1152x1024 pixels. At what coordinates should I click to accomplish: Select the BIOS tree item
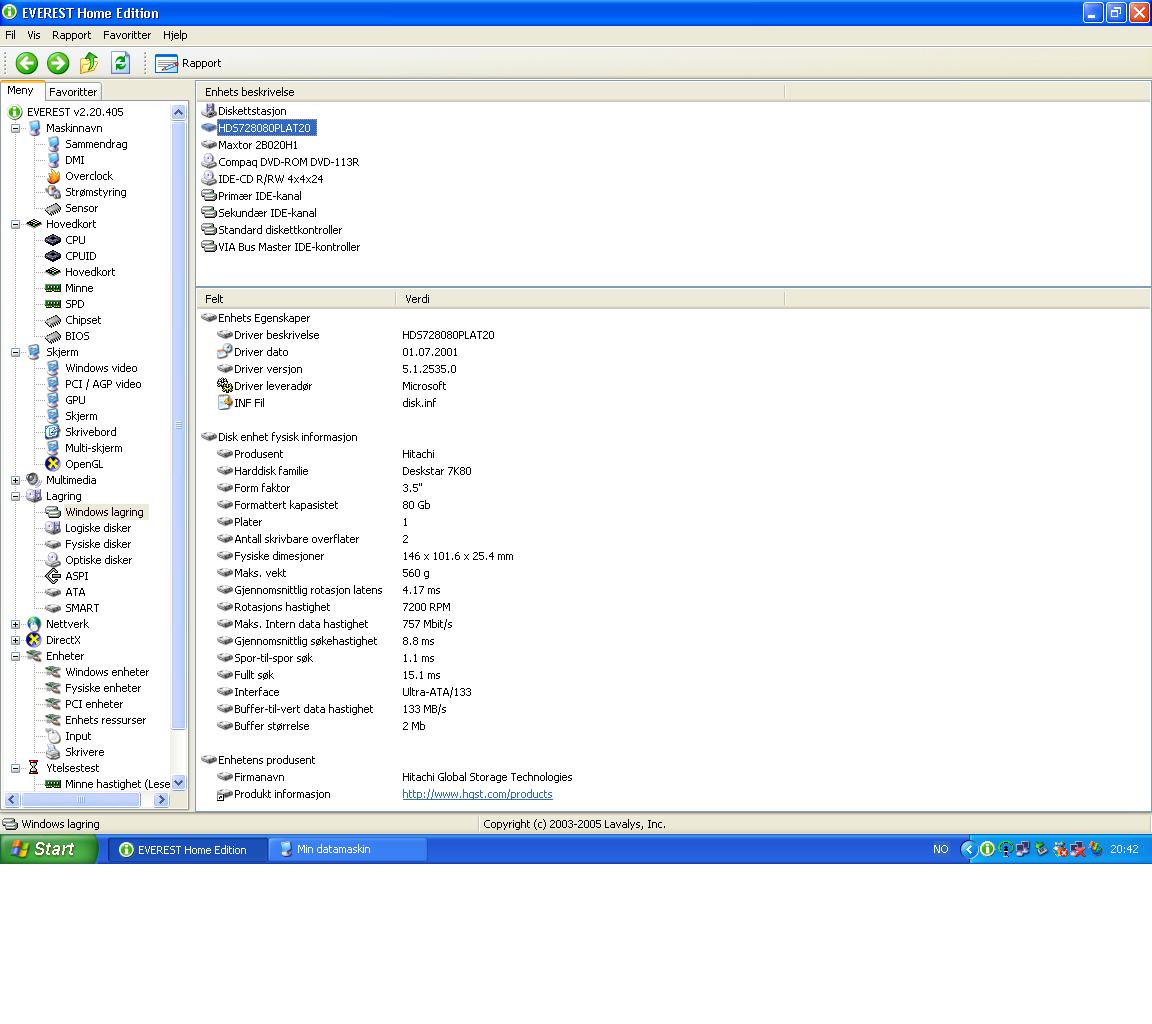point(68,336)
